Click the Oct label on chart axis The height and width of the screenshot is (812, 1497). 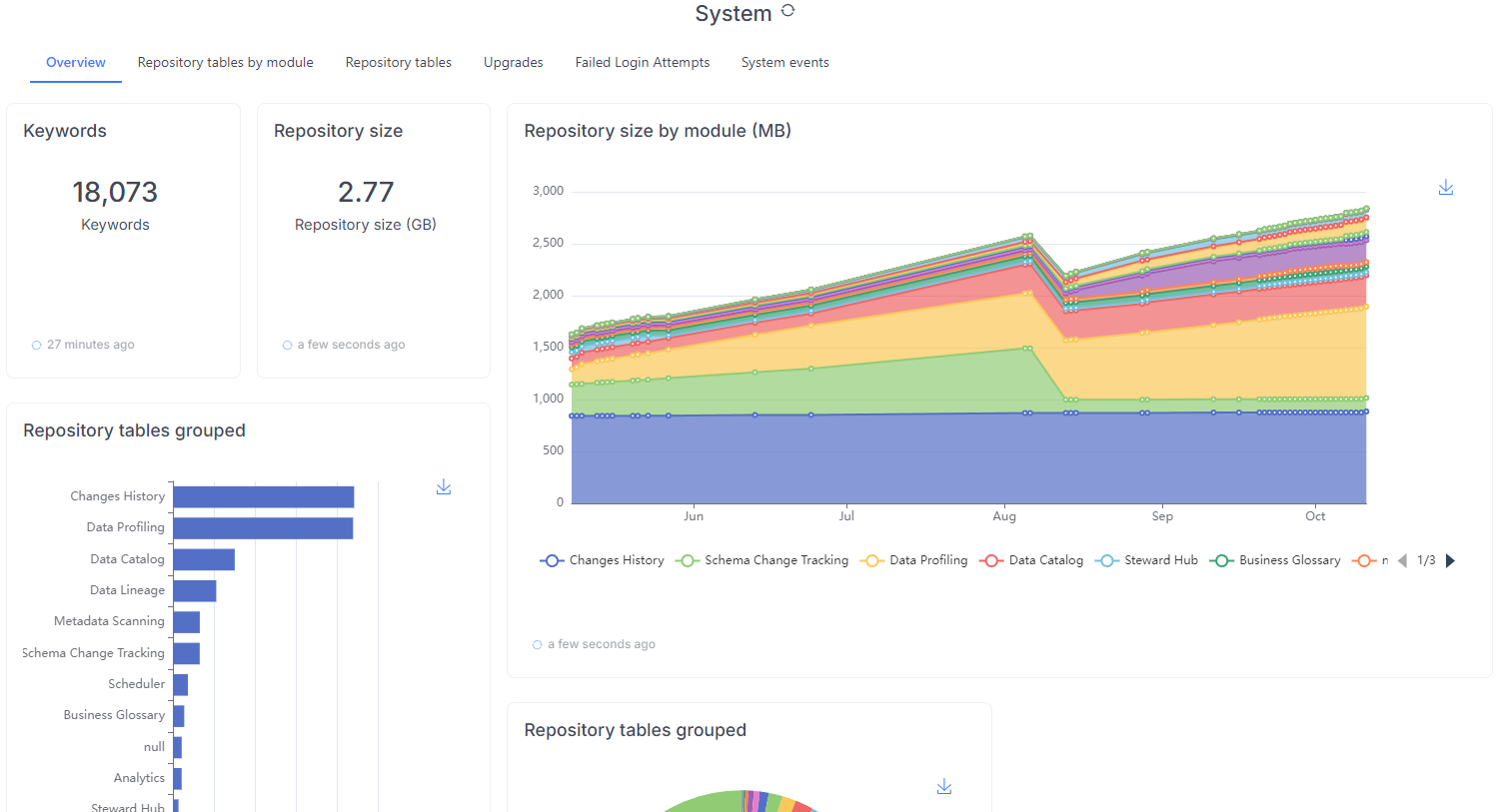tap(1315, 516)
